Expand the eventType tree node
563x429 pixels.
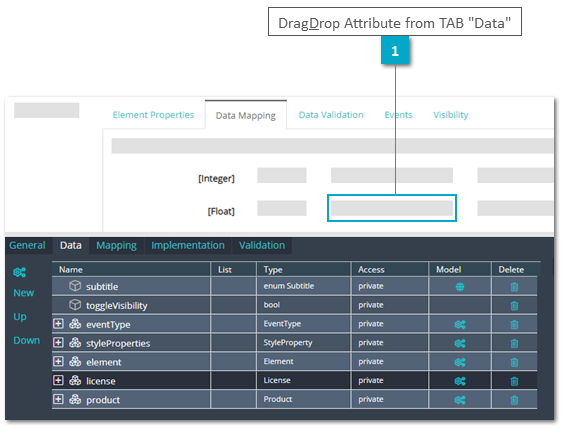tap(58, 324)
